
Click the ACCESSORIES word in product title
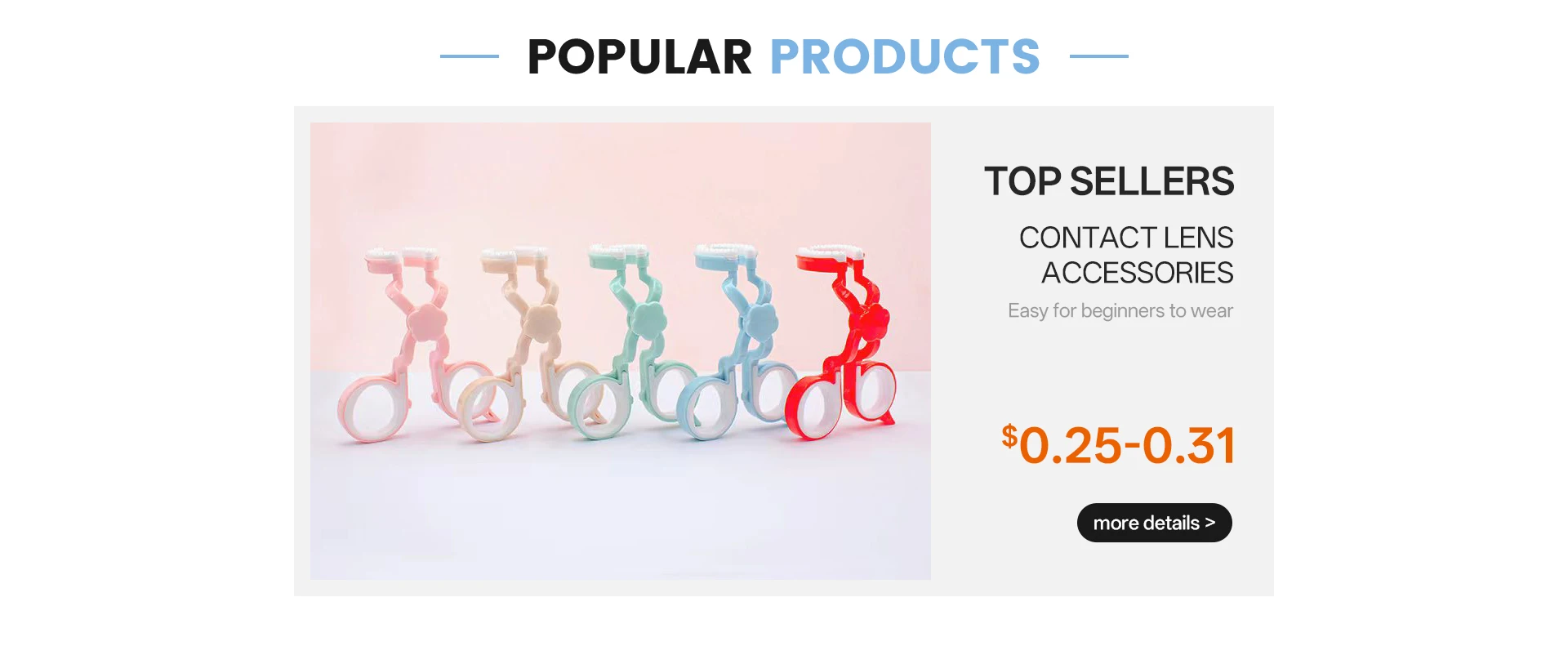point(1138,273)
